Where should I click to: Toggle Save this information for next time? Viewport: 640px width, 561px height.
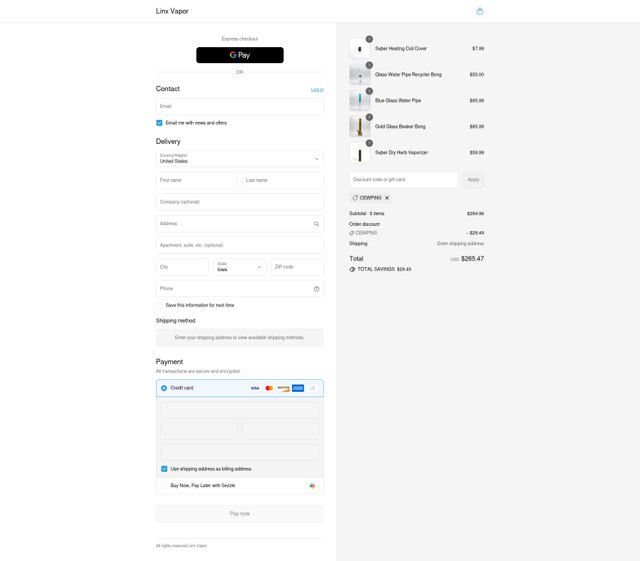159,305
